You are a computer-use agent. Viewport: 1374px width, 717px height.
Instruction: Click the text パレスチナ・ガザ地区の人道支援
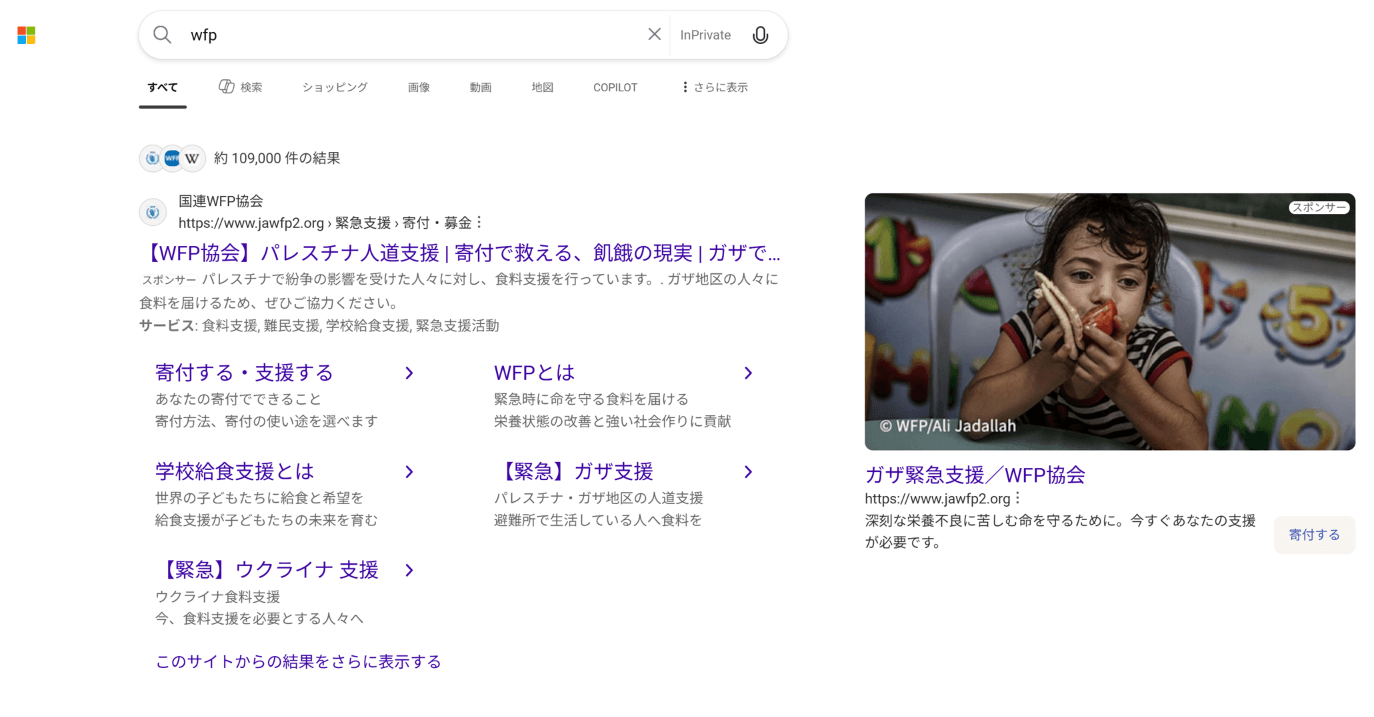click(x=598, y=497)
